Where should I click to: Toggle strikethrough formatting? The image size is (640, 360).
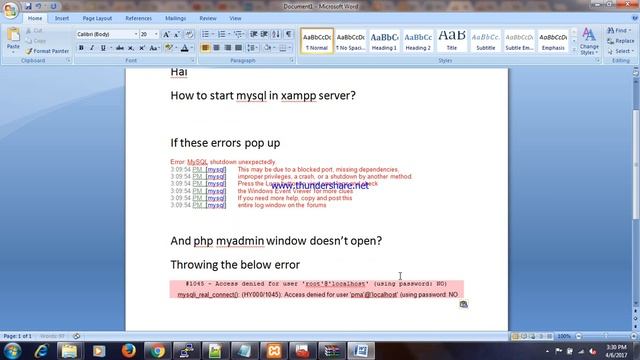pos(120,48)
